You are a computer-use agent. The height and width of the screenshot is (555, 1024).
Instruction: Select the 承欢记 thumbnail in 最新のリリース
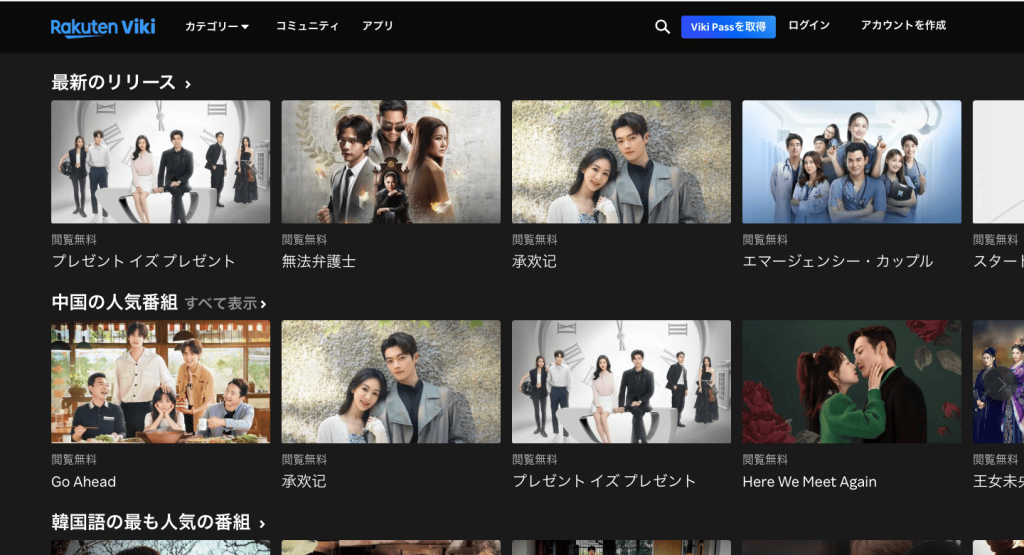[621, 162]
